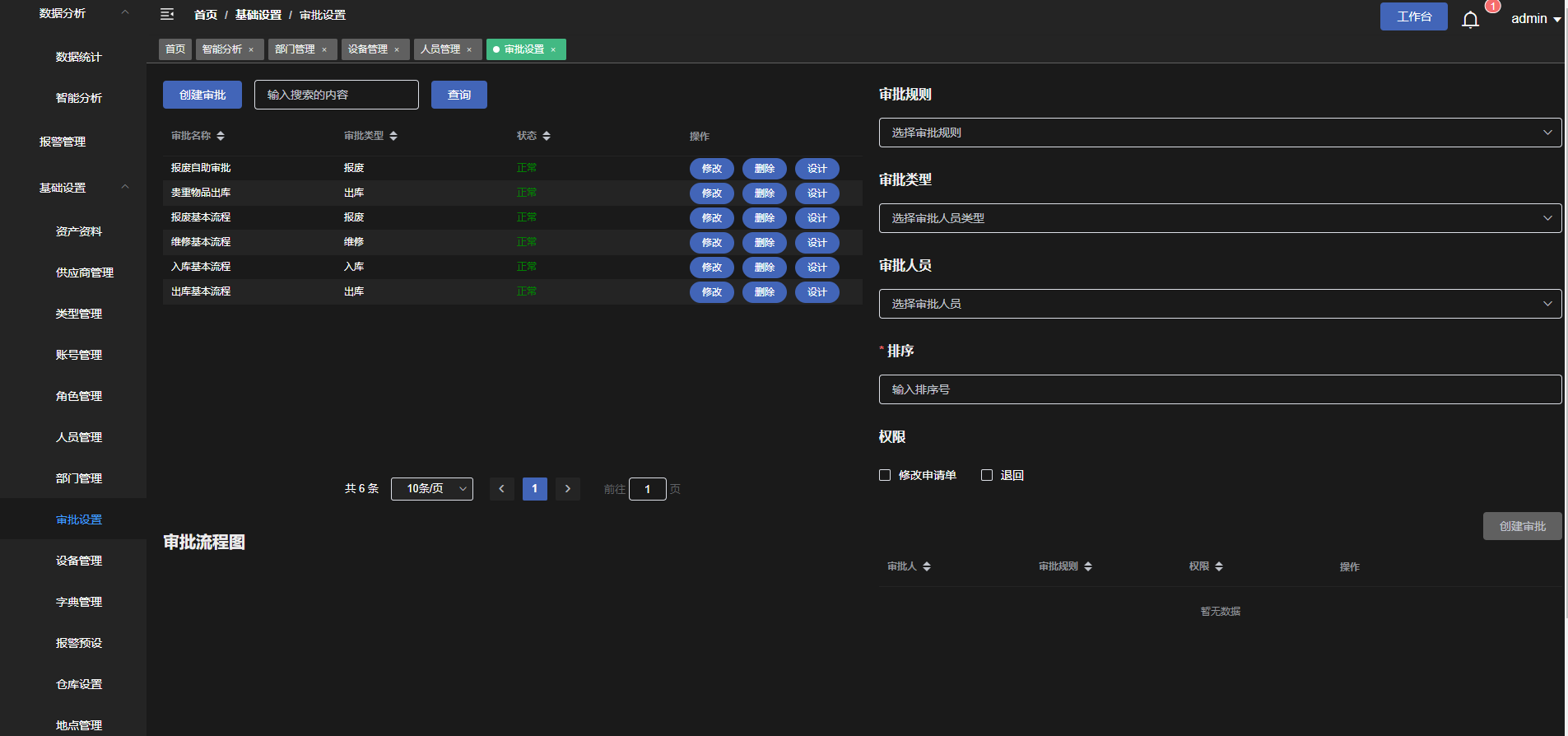Open the notification bell

point(1470,19)
